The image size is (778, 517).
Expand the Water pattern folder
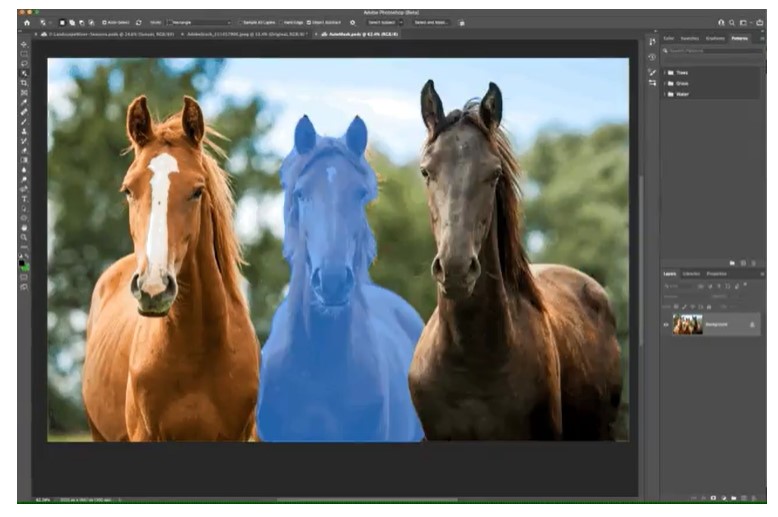coord(665,94)
